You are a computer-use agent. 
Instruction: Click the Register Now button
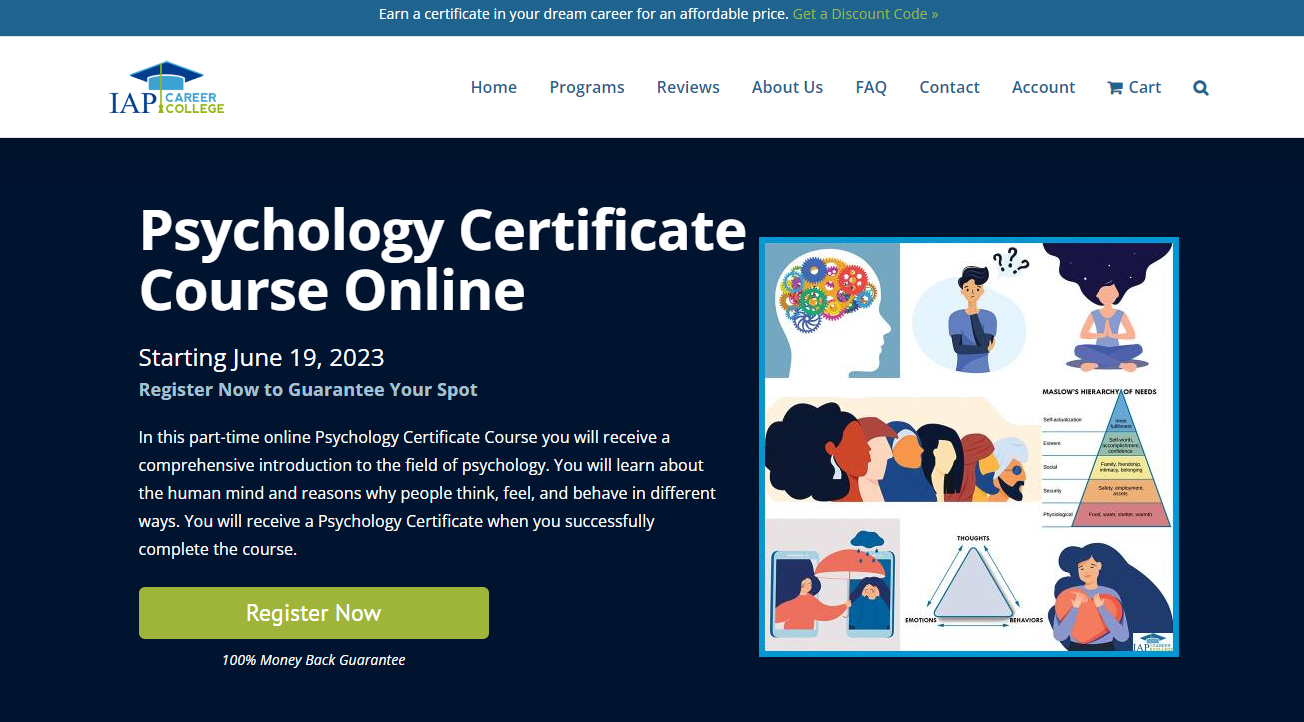pyautogui.click(x=313, y=613)
